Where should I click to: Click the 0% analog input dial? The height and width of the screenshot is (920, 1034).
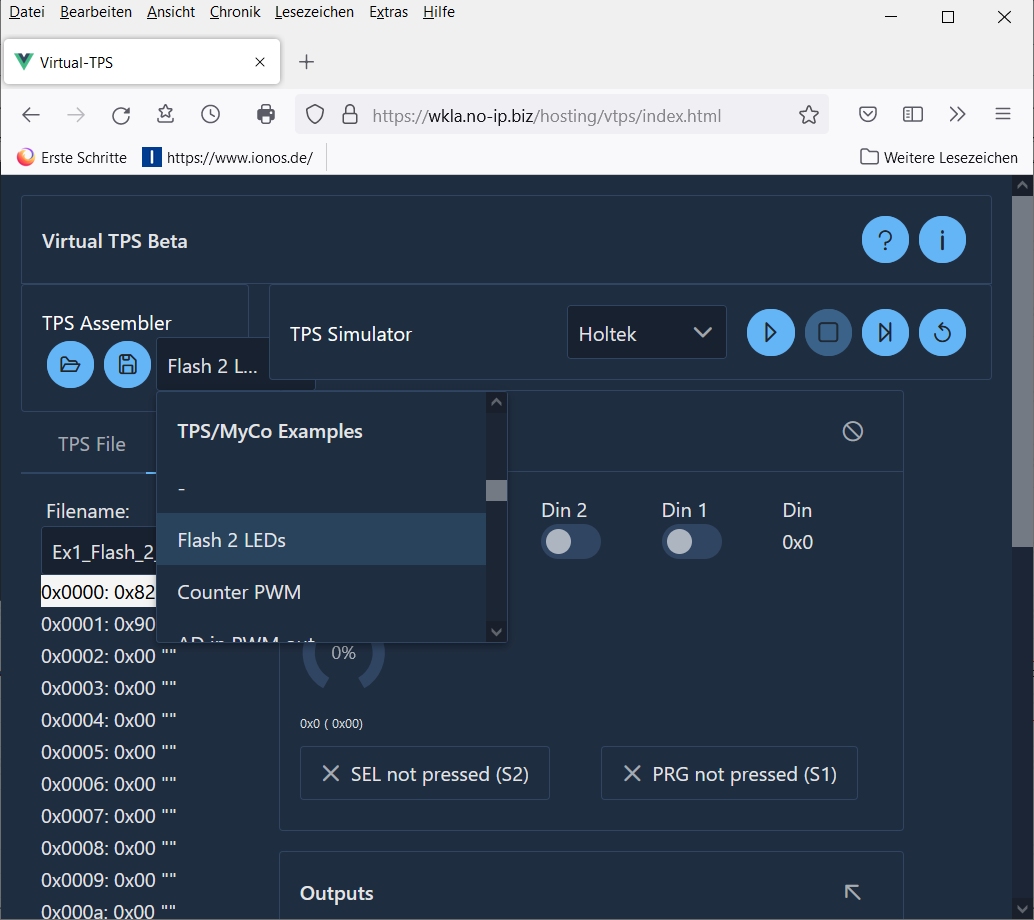[343, 653]
